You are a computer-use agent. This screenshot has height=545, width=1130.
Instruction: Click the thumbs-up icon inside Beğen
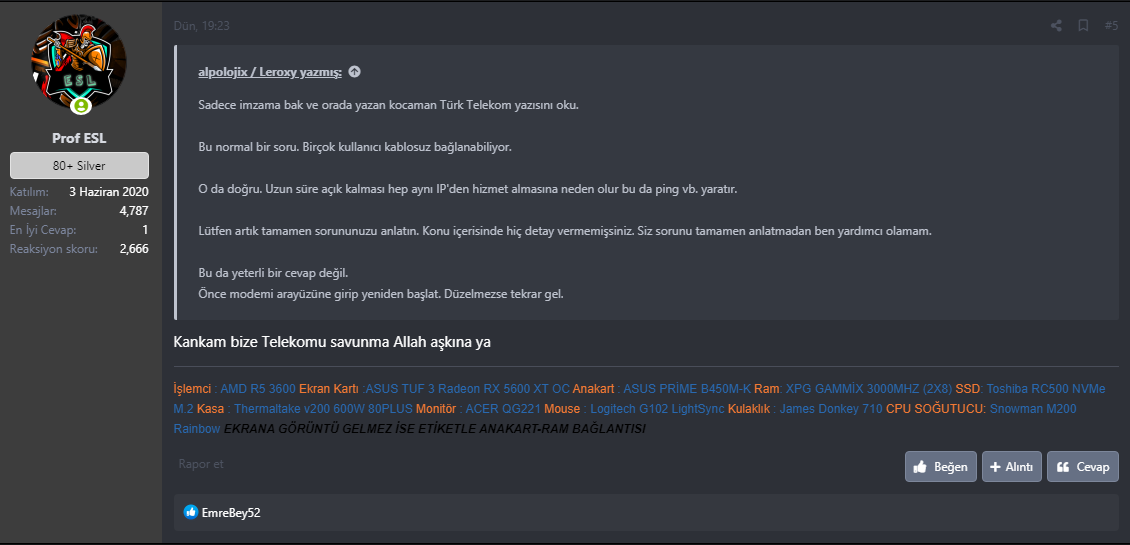pos(920,467)
